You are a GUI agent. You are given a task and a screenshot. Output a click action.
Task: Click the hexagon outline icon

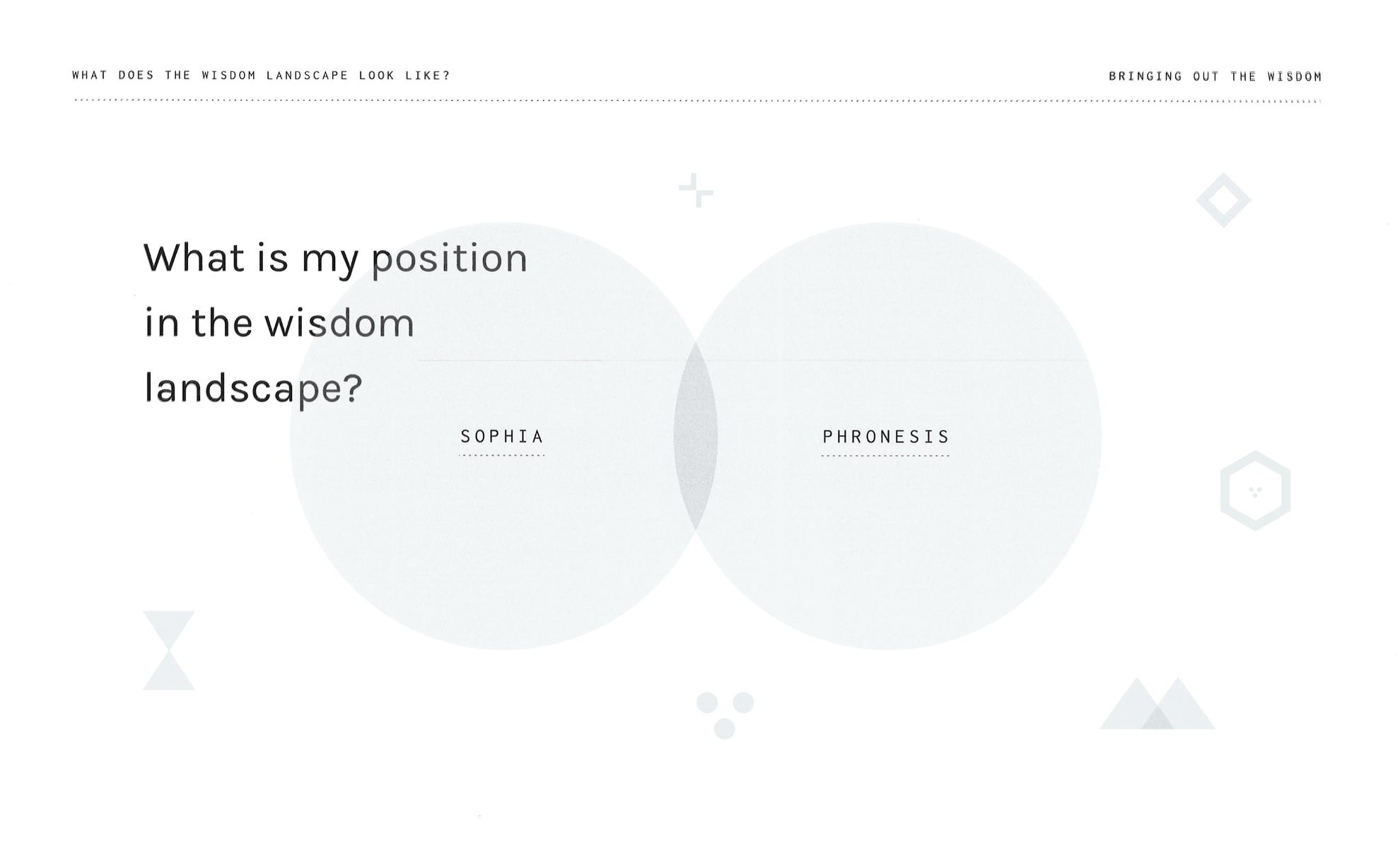coord(1256,490)
